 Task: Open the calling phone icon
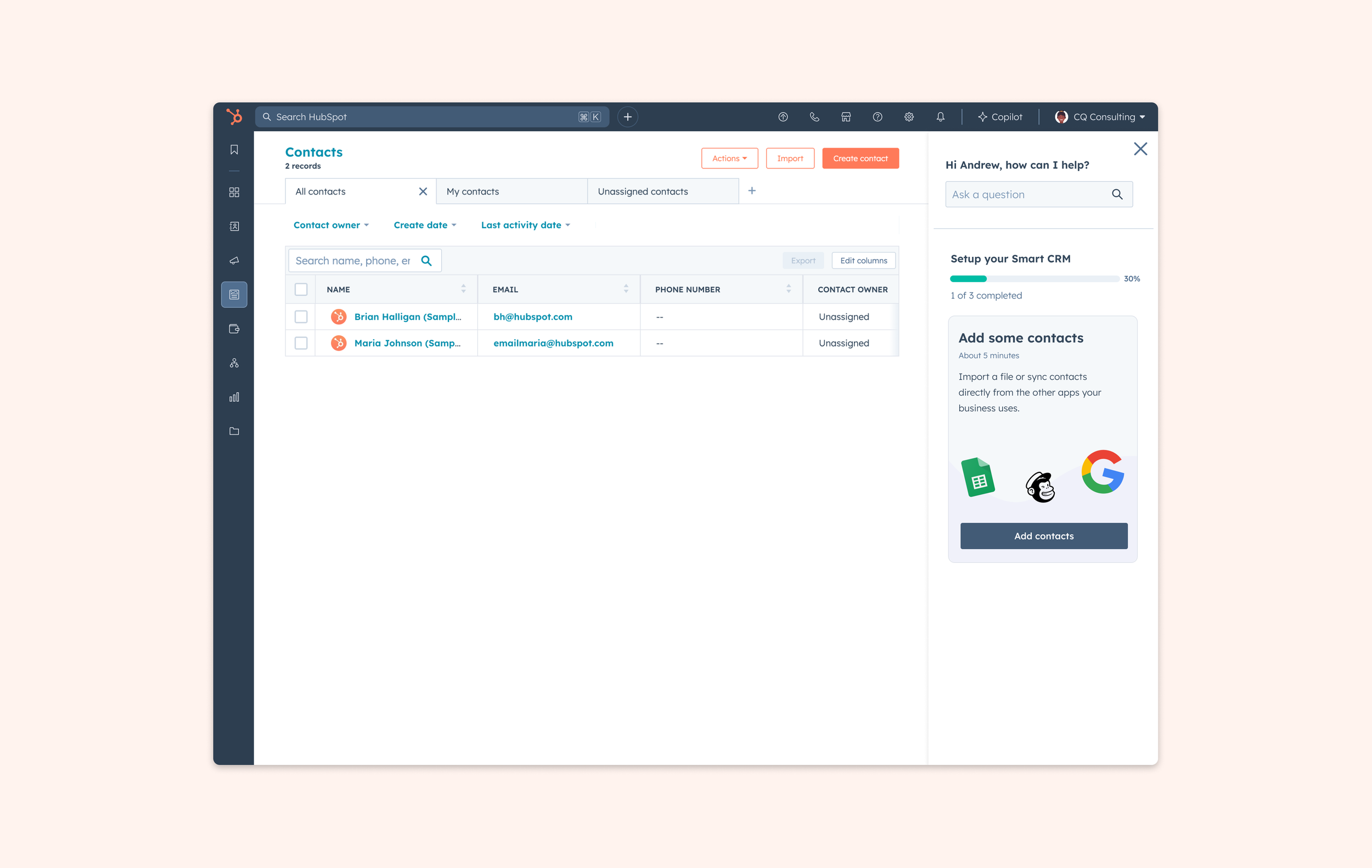click(814, 117)
